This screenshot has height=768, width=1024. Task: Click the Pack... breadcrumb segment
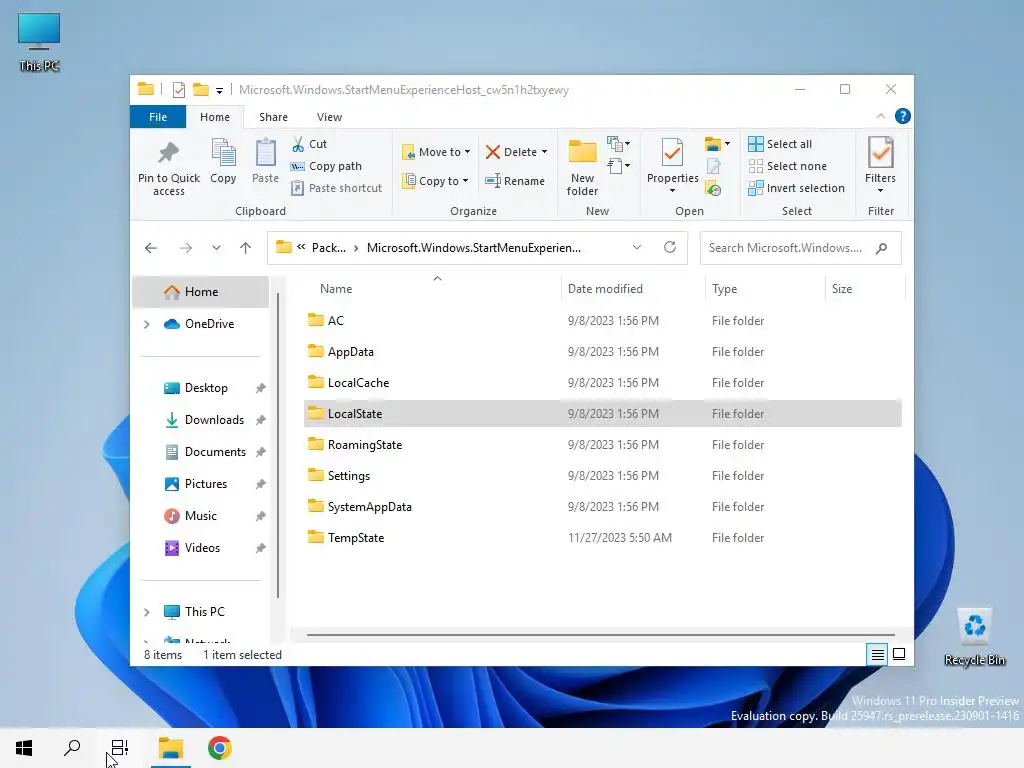(328, 248)
